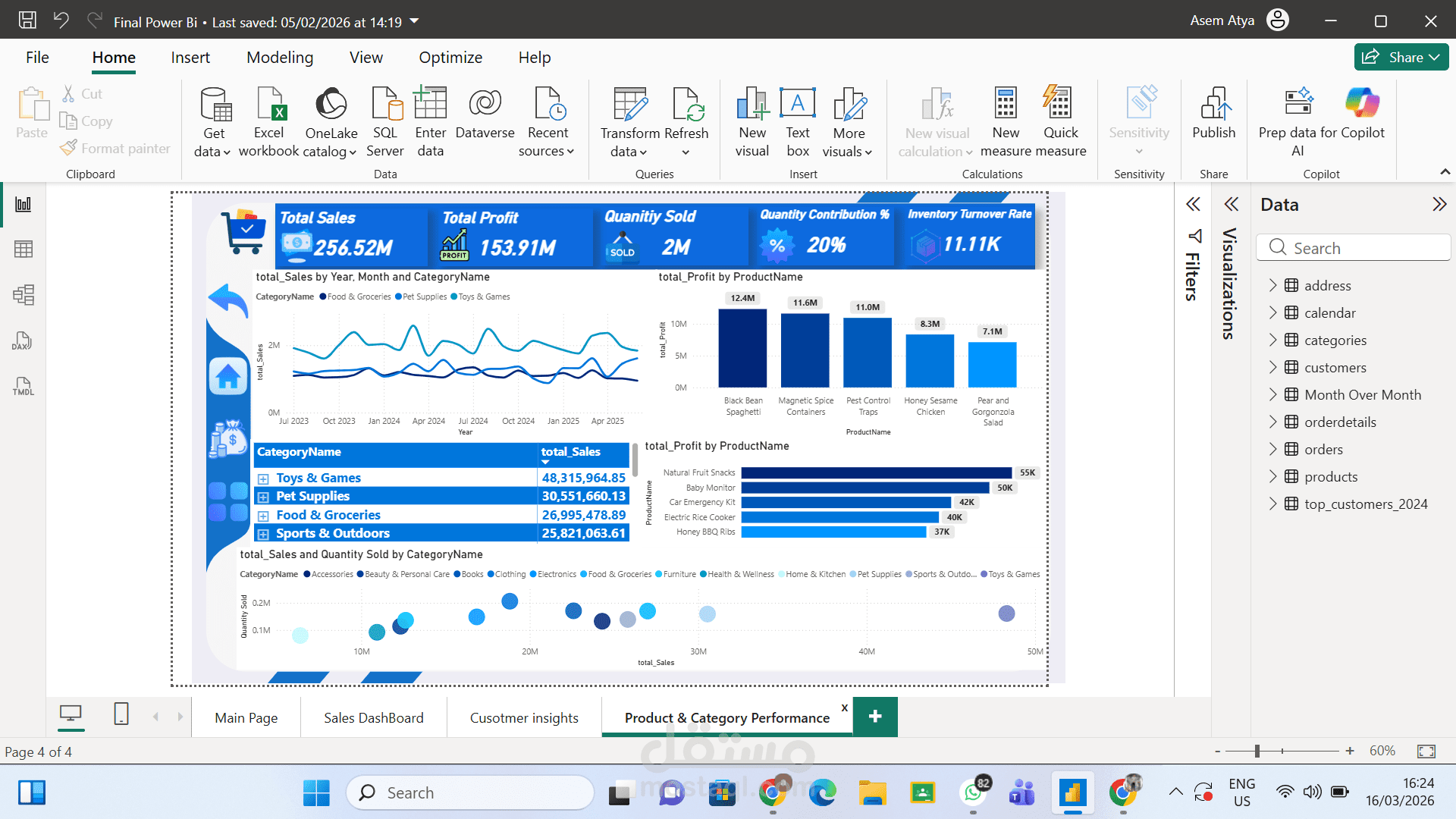Switch to desktop layout view
Viewport: 1456px width, 819px height.
click(71, 714)
